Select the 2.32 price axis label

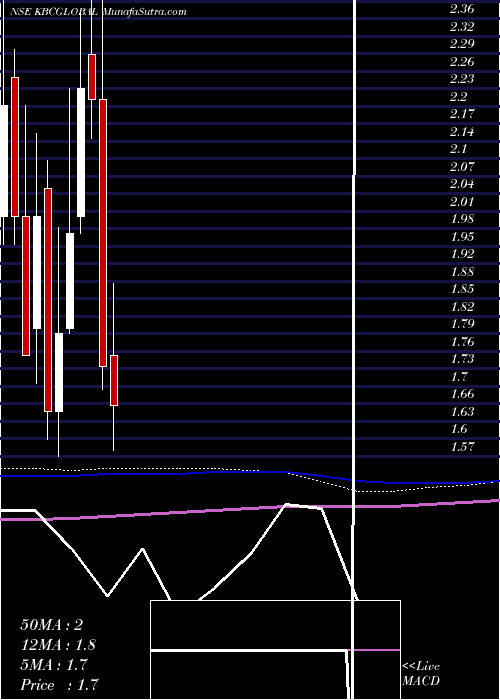(x=462, y=27)
